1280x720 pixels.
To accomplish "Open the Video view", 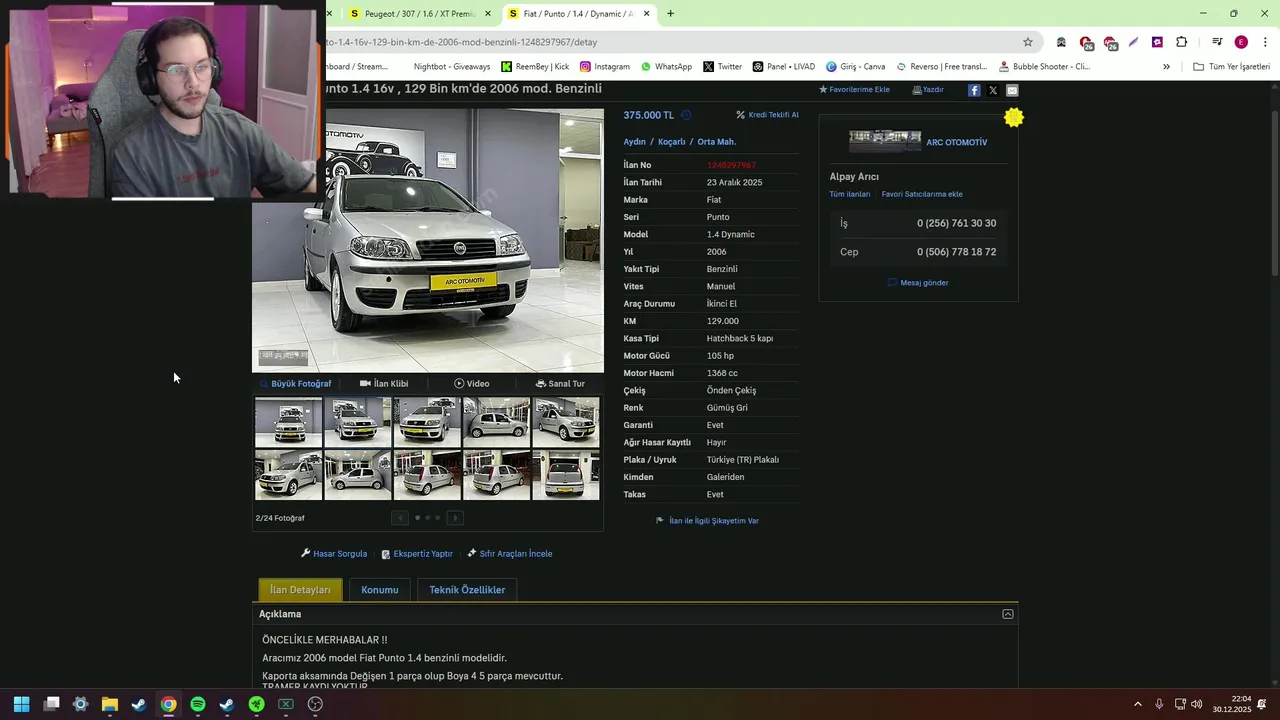I will 472,384.
